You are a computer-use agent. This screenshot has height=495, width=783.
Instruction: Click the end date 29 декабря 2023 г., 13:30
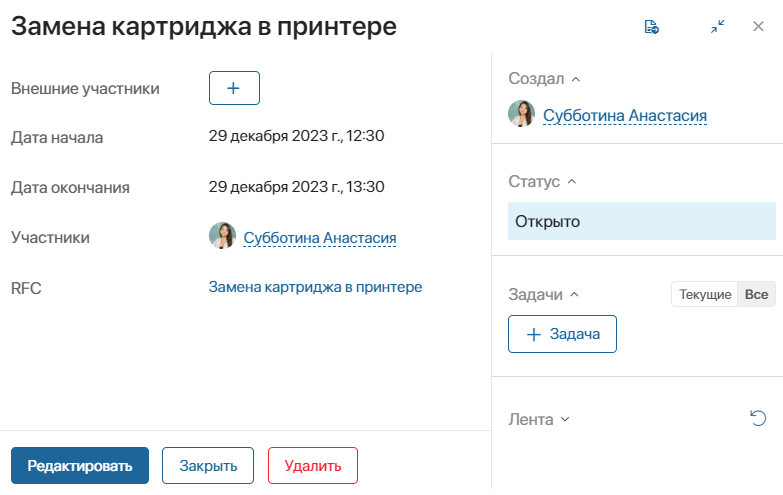pyautogui.click(x=297, y=187)
